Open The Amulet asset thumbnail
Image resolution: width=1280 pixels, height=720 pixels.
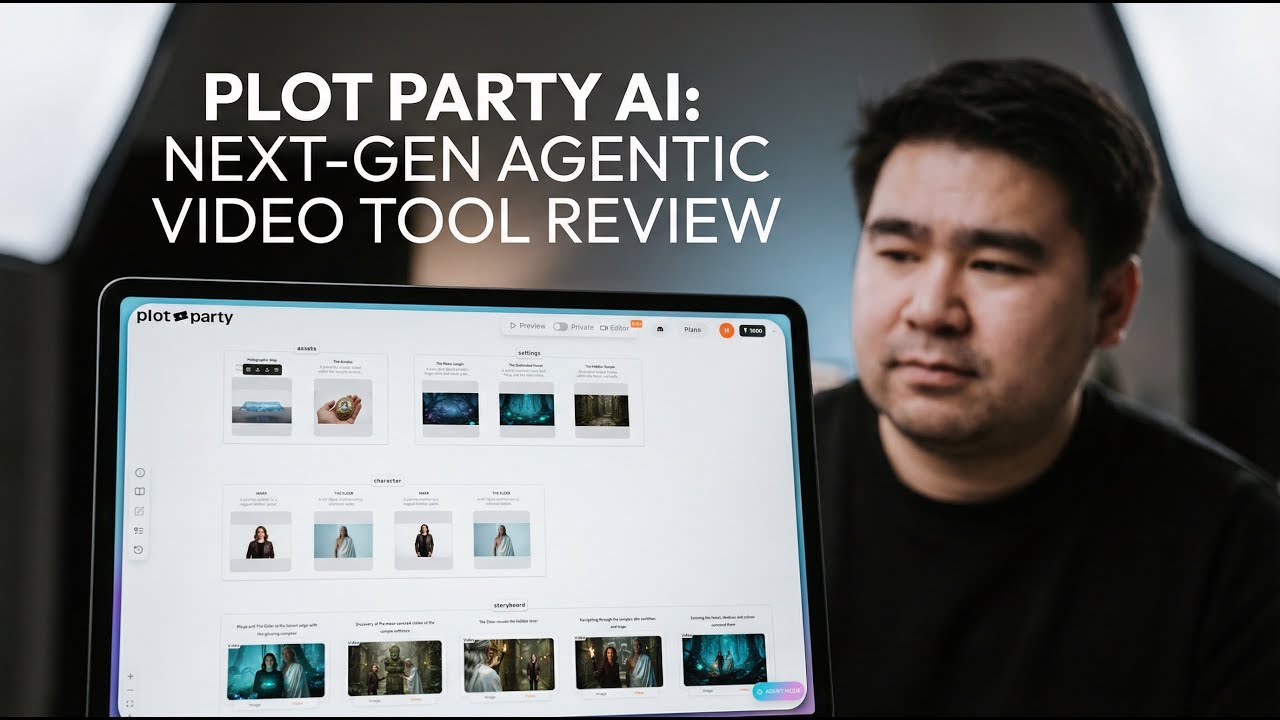click(343, 407)
